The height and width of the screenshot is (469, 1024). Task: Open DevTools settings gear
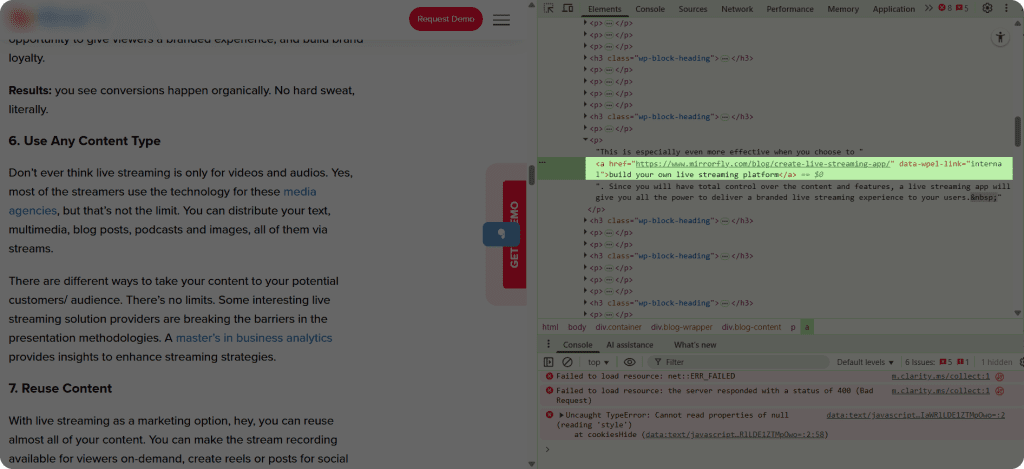pyautogui.click(x=987, y=8)
